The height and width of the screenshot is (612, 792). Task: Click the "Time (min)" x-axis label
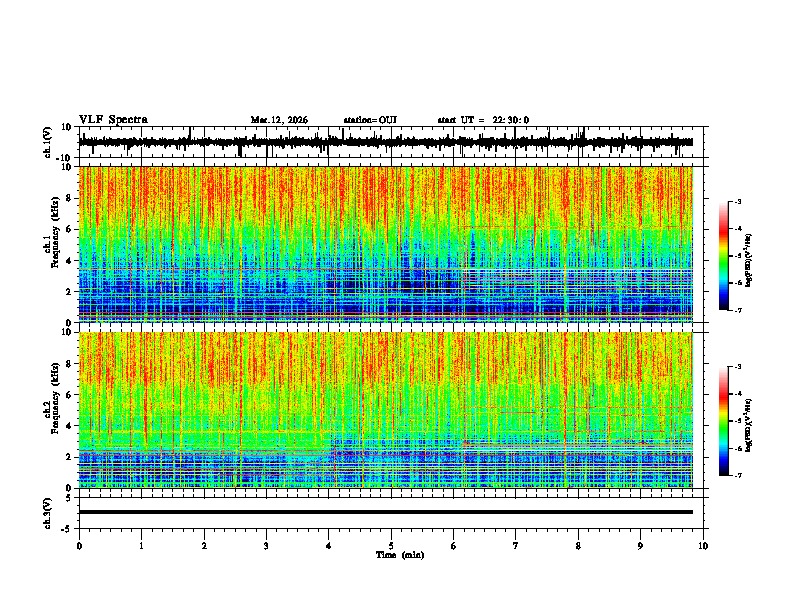tap(400, 555)
